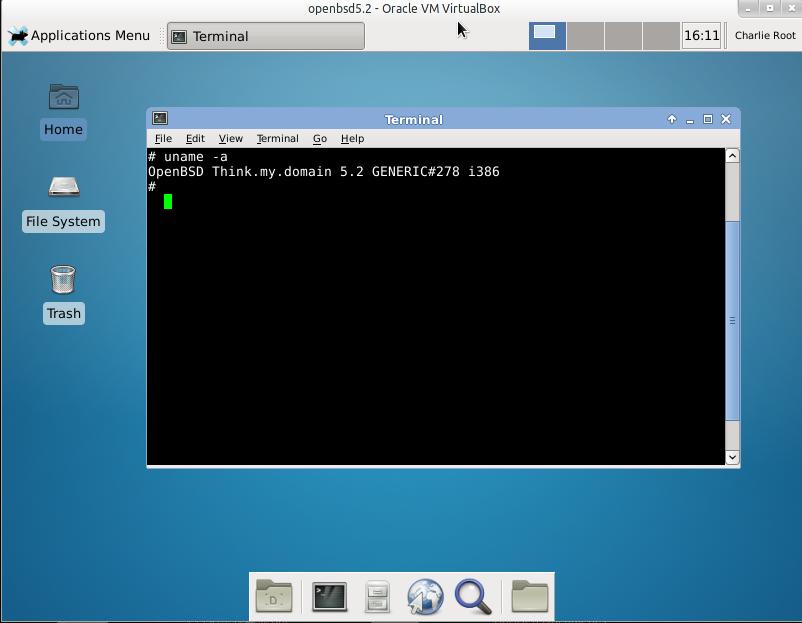Click the terminal scrollbar up arrow
The height and width of the screenshot is (623, 802).
(732, 155)
